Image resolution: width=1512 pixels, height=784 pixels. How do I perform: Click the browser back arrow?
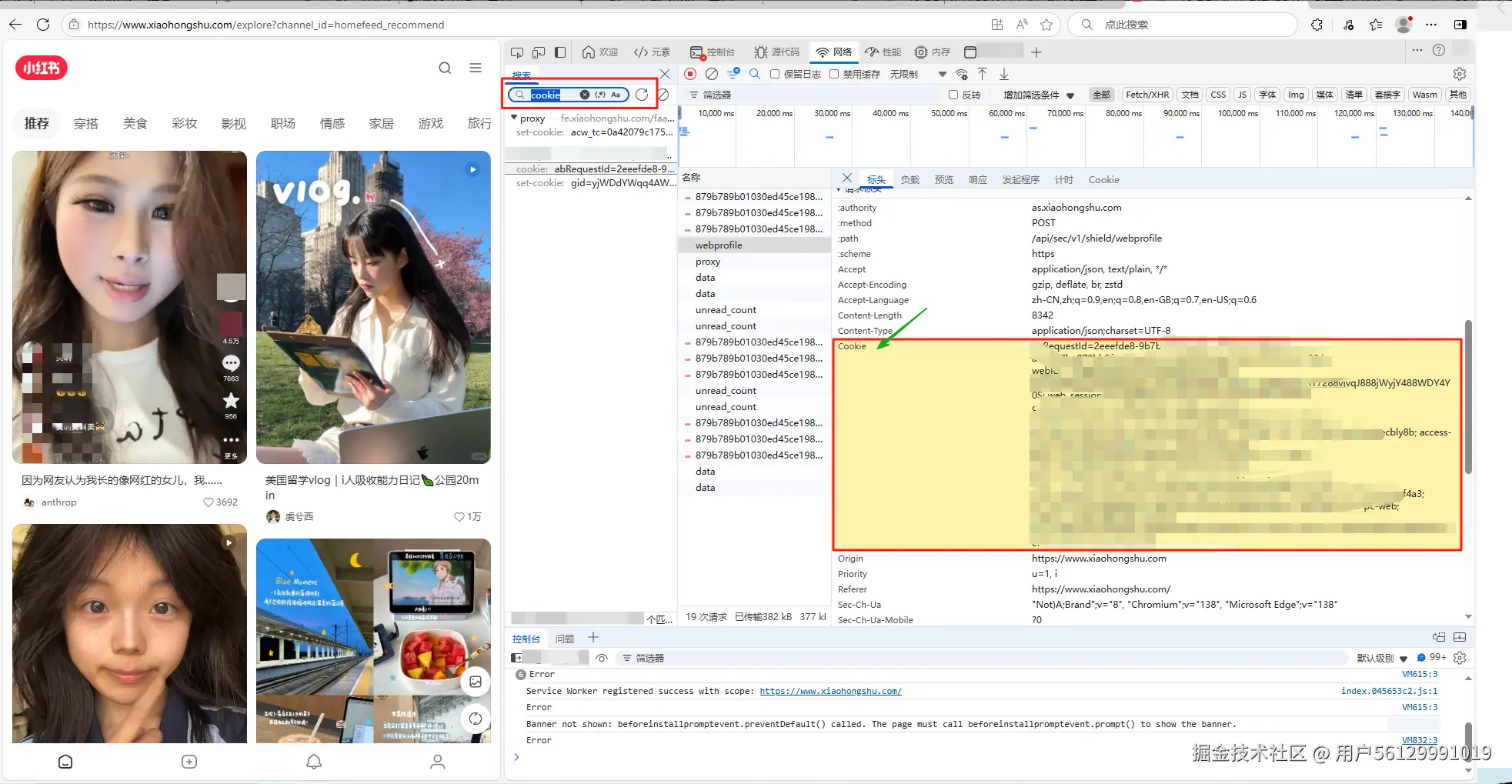[x=15, y=25]
